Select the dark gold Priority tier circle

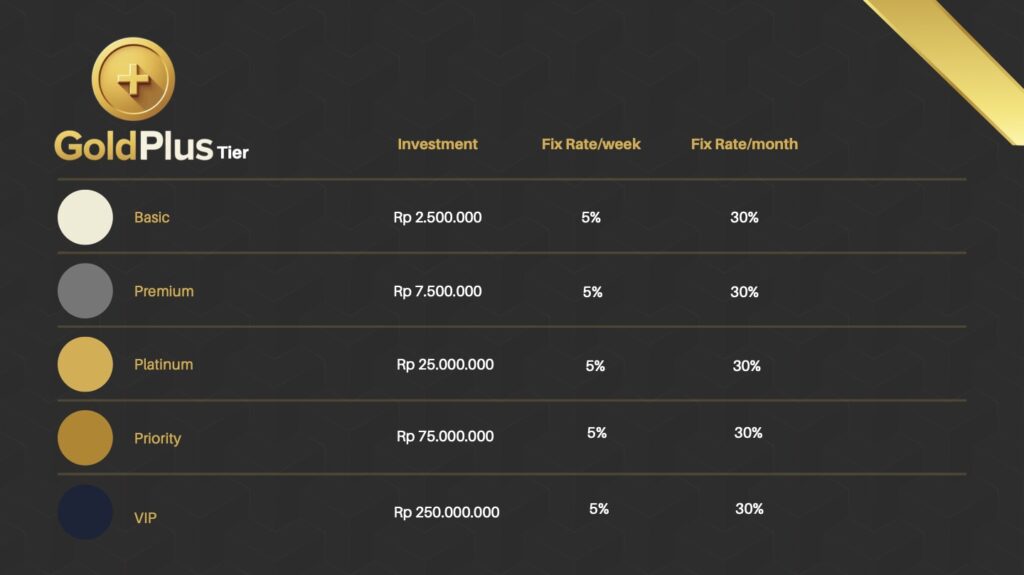pos(85,438)
